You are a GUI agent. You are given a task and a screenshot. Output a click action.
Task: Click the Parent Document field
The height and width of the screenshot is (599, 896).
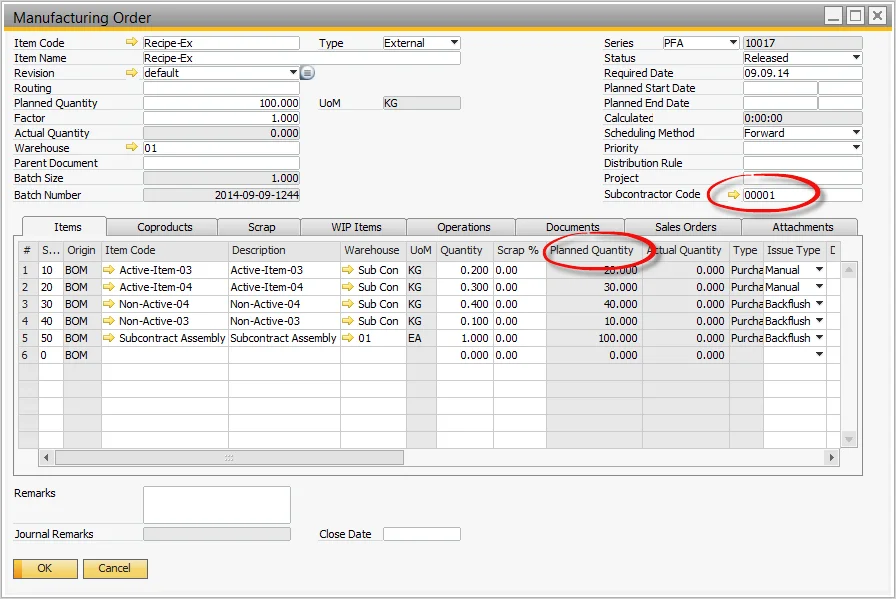(x=221, y=163)
